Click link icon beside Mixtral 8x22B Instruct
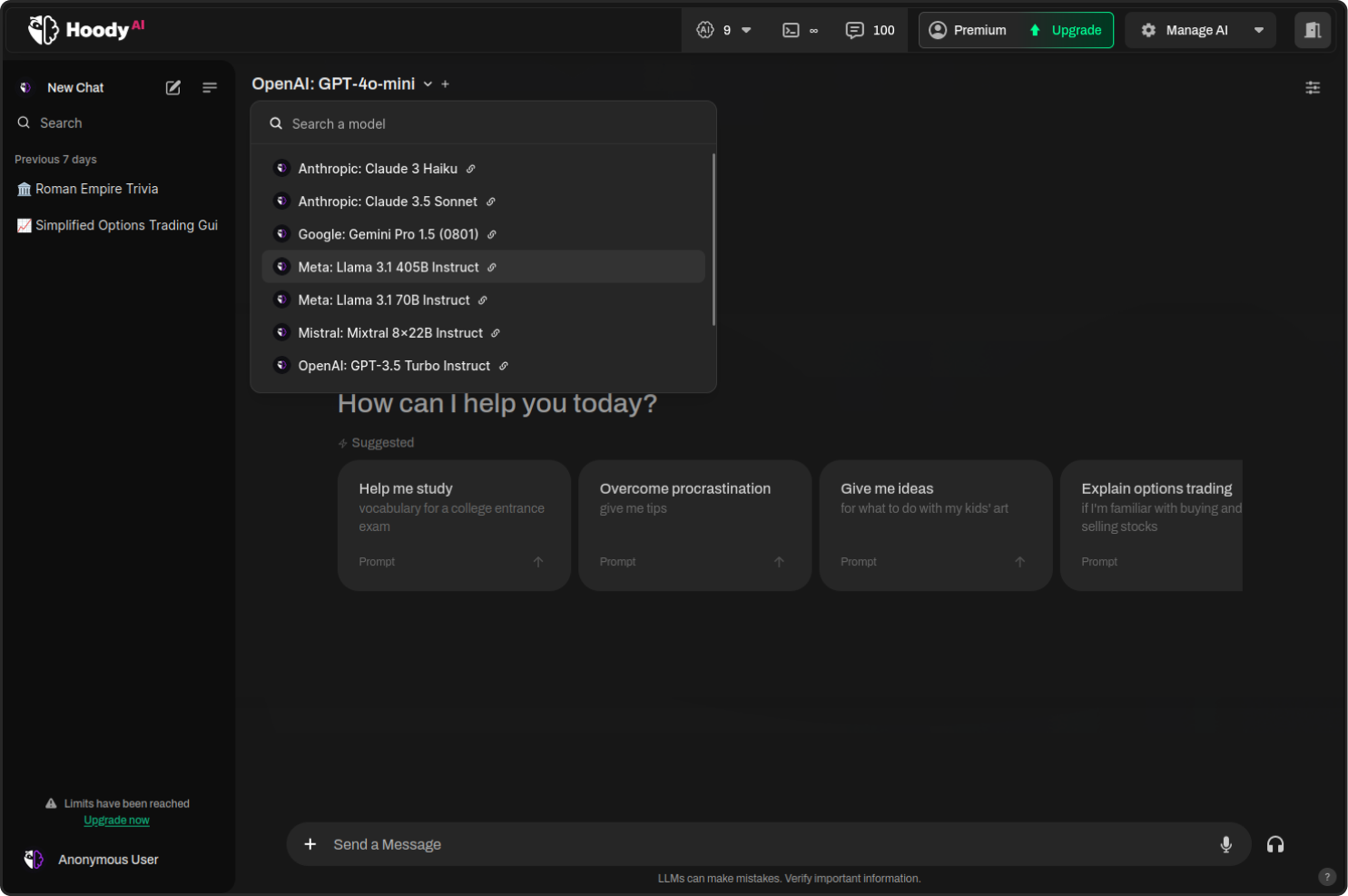 click(x=495, y=333)
